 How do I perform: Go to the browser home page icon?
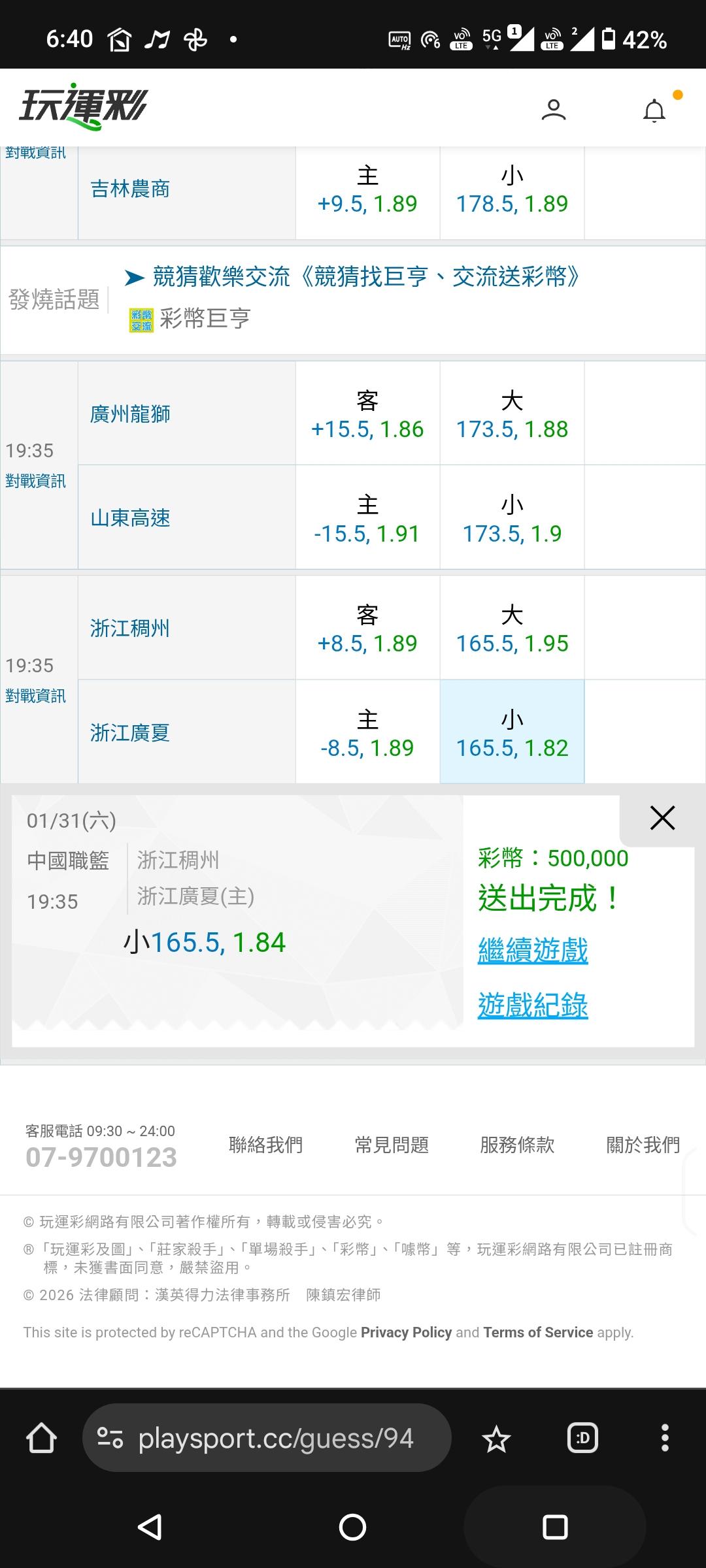point(41,1438)
